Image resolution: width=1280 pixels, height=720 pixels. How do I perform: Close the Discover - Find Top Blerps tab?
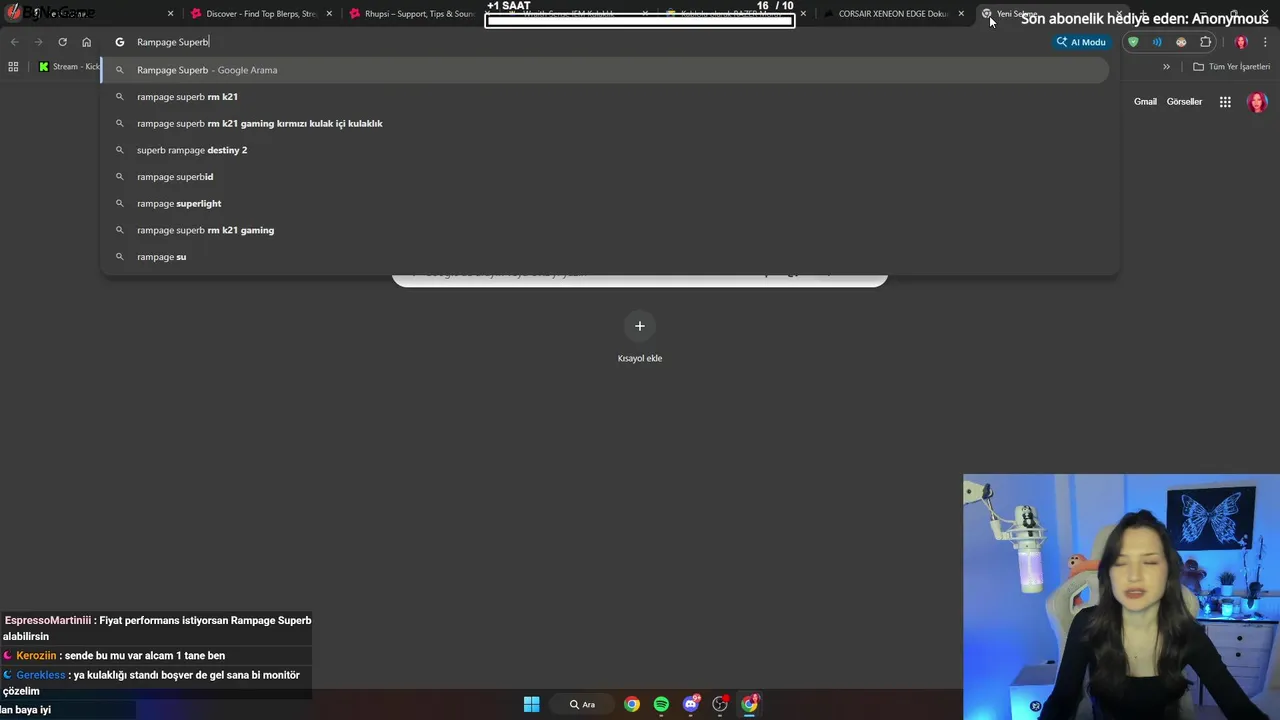click(329, 14)
